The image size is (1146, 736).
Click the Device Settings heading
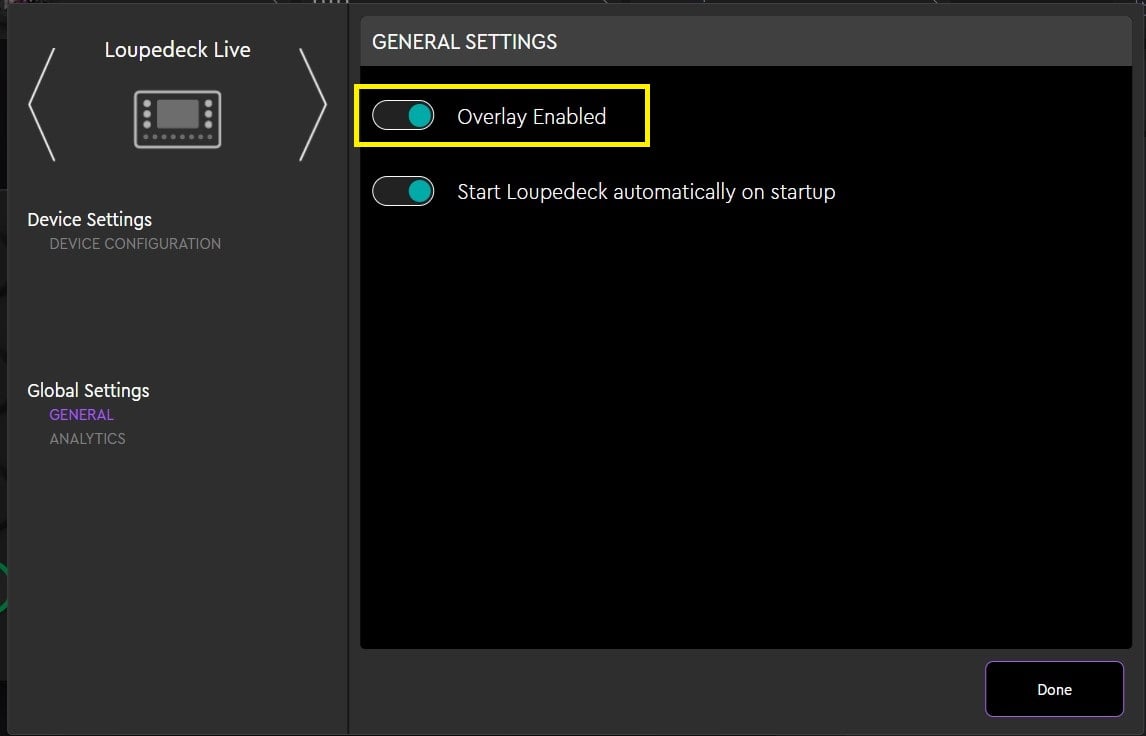(x=90, y=220)
